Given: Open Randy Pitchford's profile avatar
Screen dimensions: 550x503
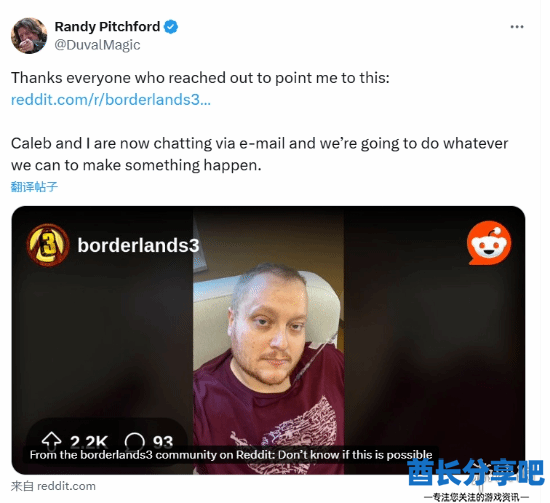Looking at the screenshot, I should 29,36.
